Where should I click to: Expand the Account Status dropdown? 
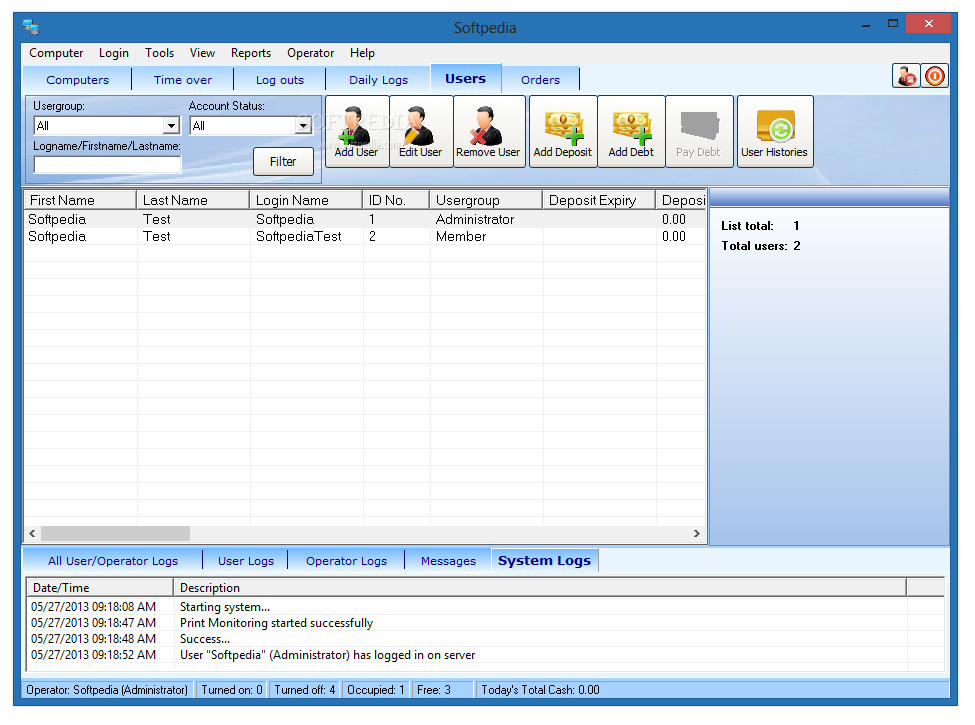coord(303,126)
